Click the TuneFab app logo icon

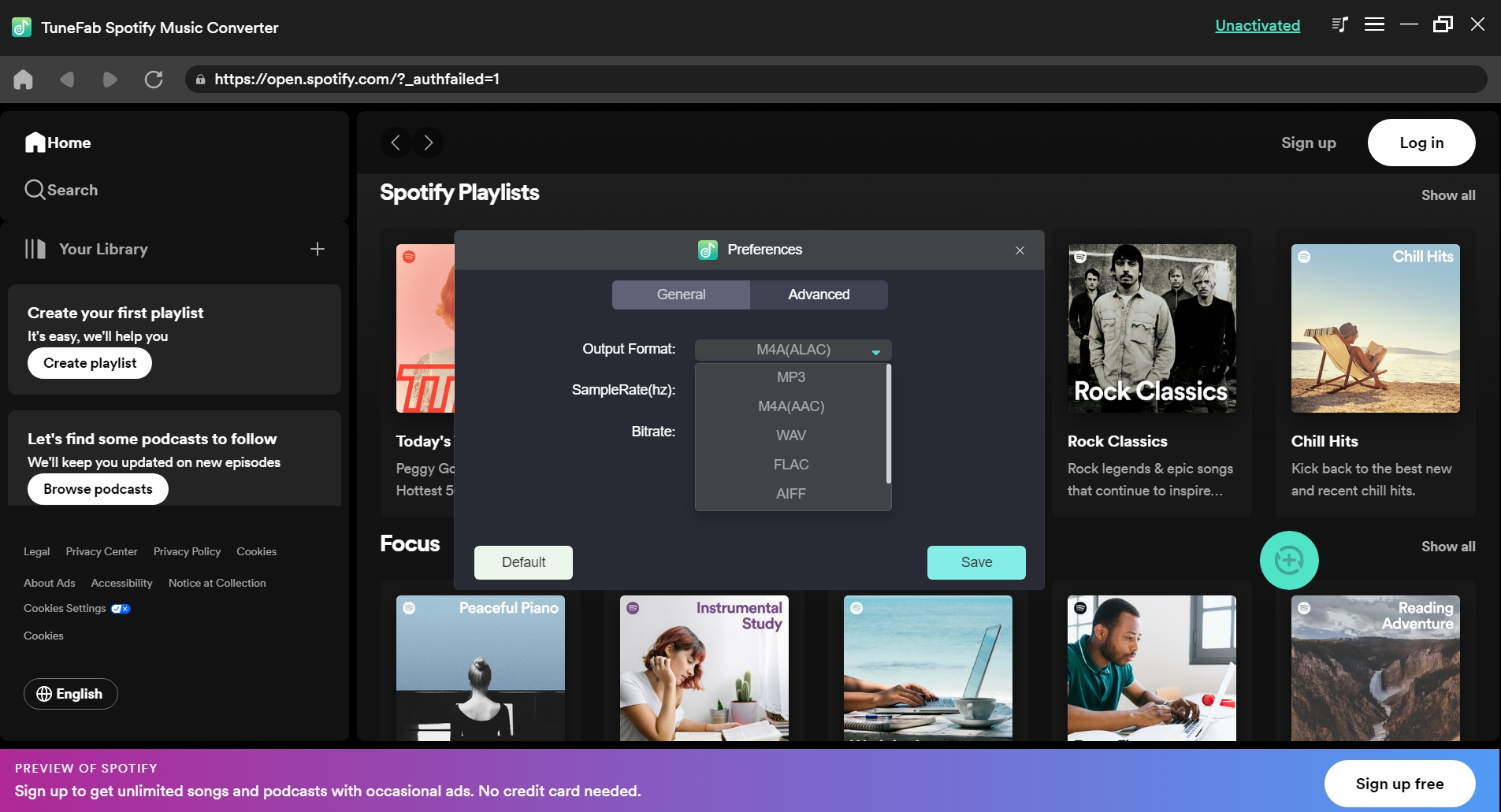21,28
